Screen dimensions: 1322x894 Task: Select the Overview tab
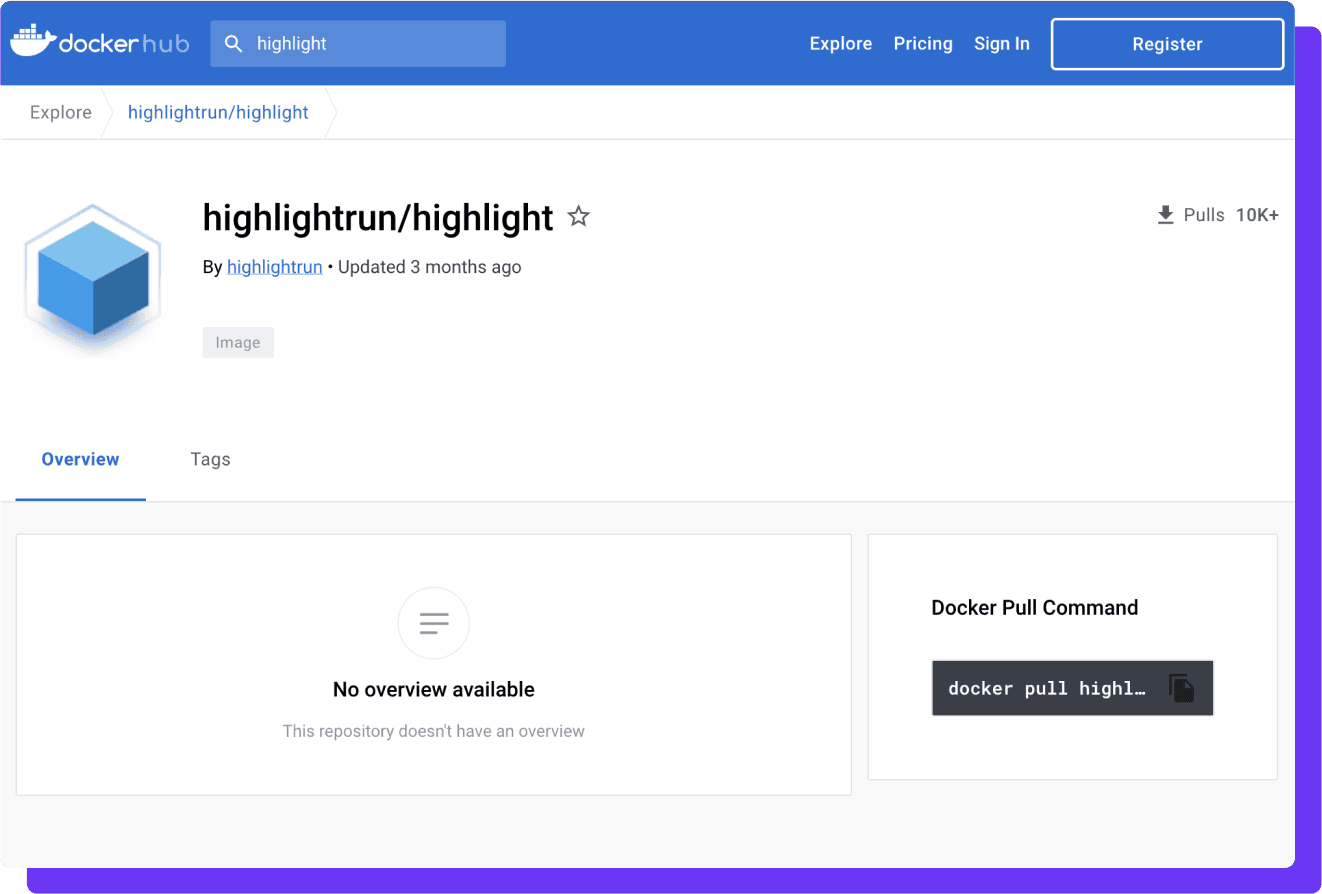[x=80, y=459]
